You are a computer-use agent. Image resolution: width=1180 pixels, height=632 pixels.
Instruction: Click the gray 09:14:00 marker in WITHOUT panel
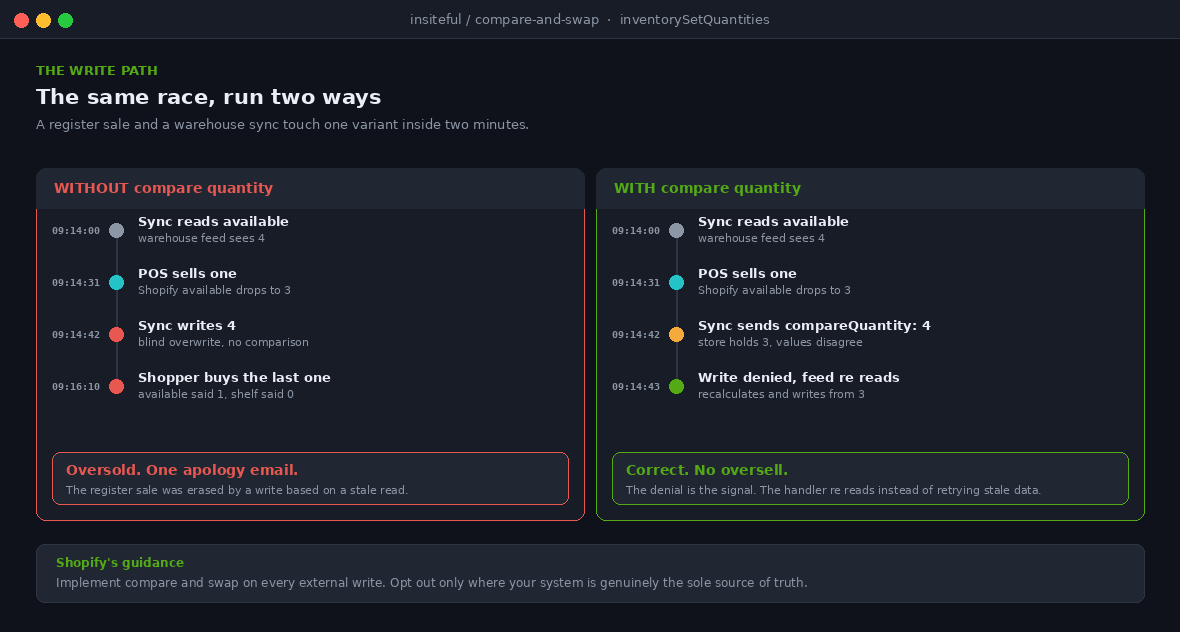pos(117,231)
